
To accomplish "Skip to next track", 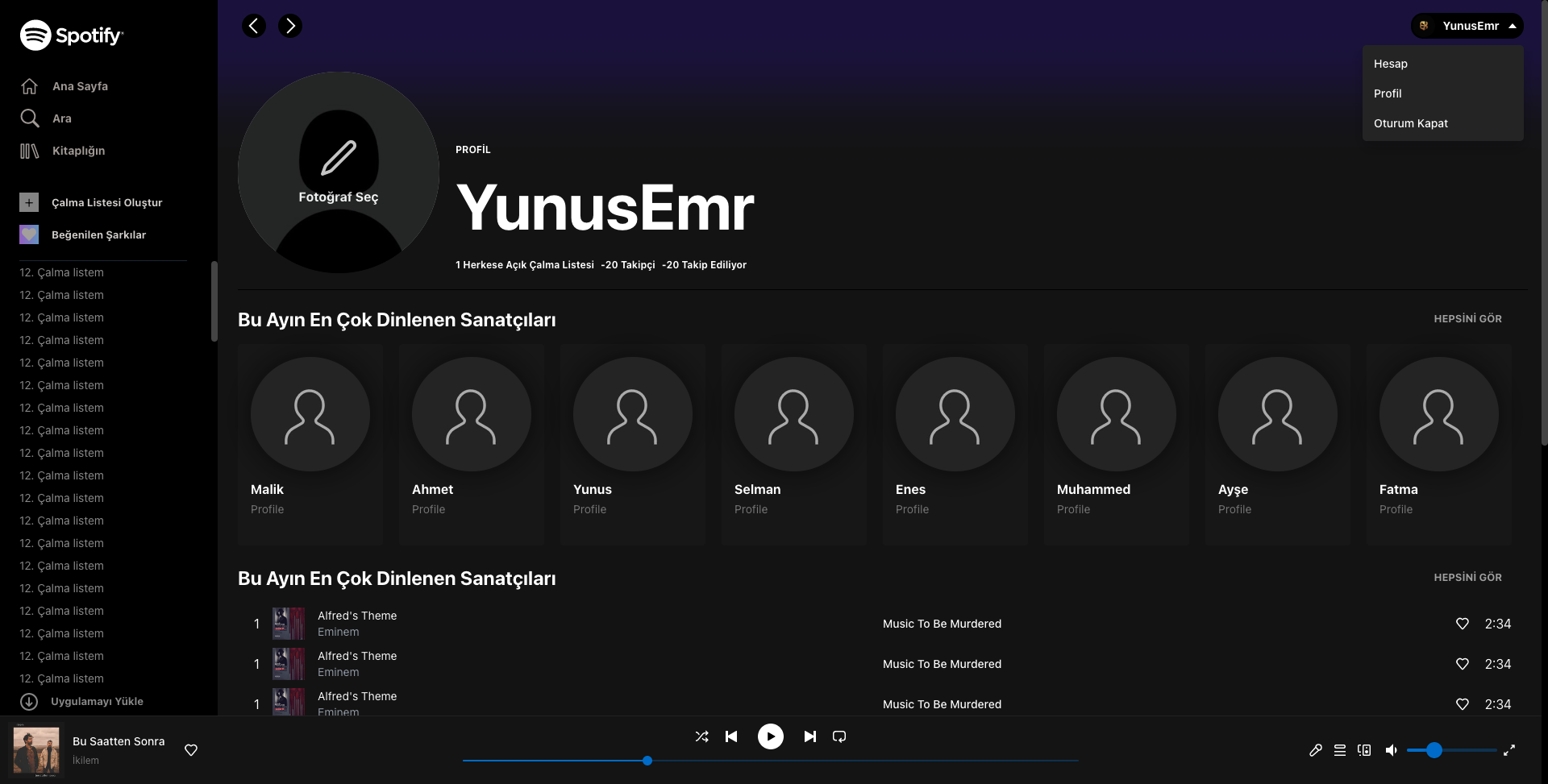I will (x=810, y=736).
